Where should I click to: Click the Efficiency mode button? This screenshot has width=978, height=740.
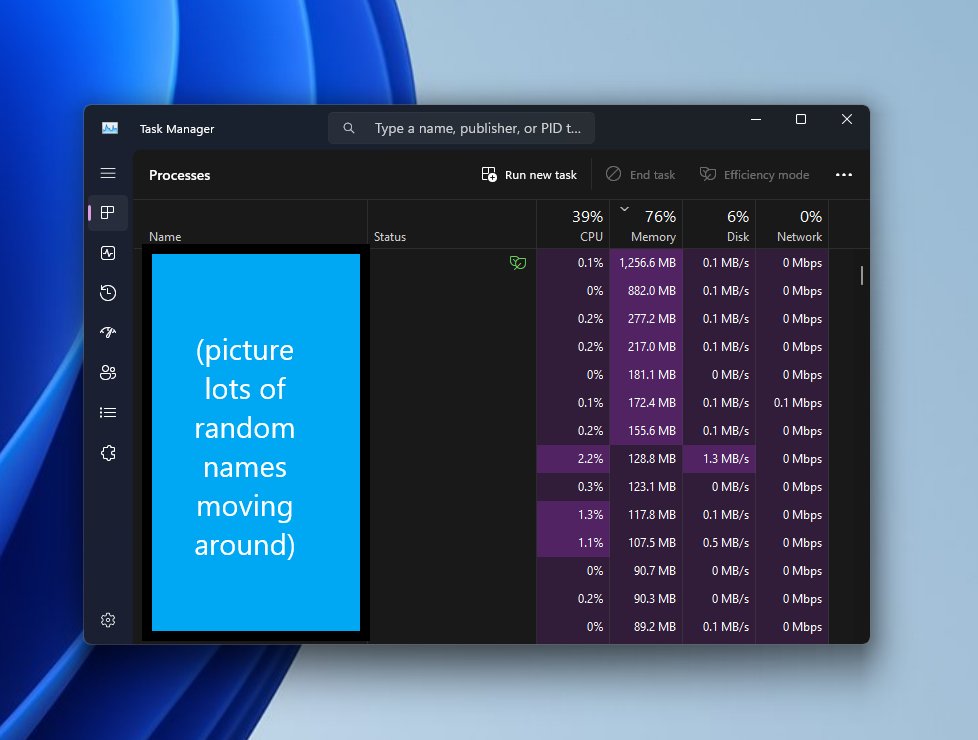pos(754,175)
